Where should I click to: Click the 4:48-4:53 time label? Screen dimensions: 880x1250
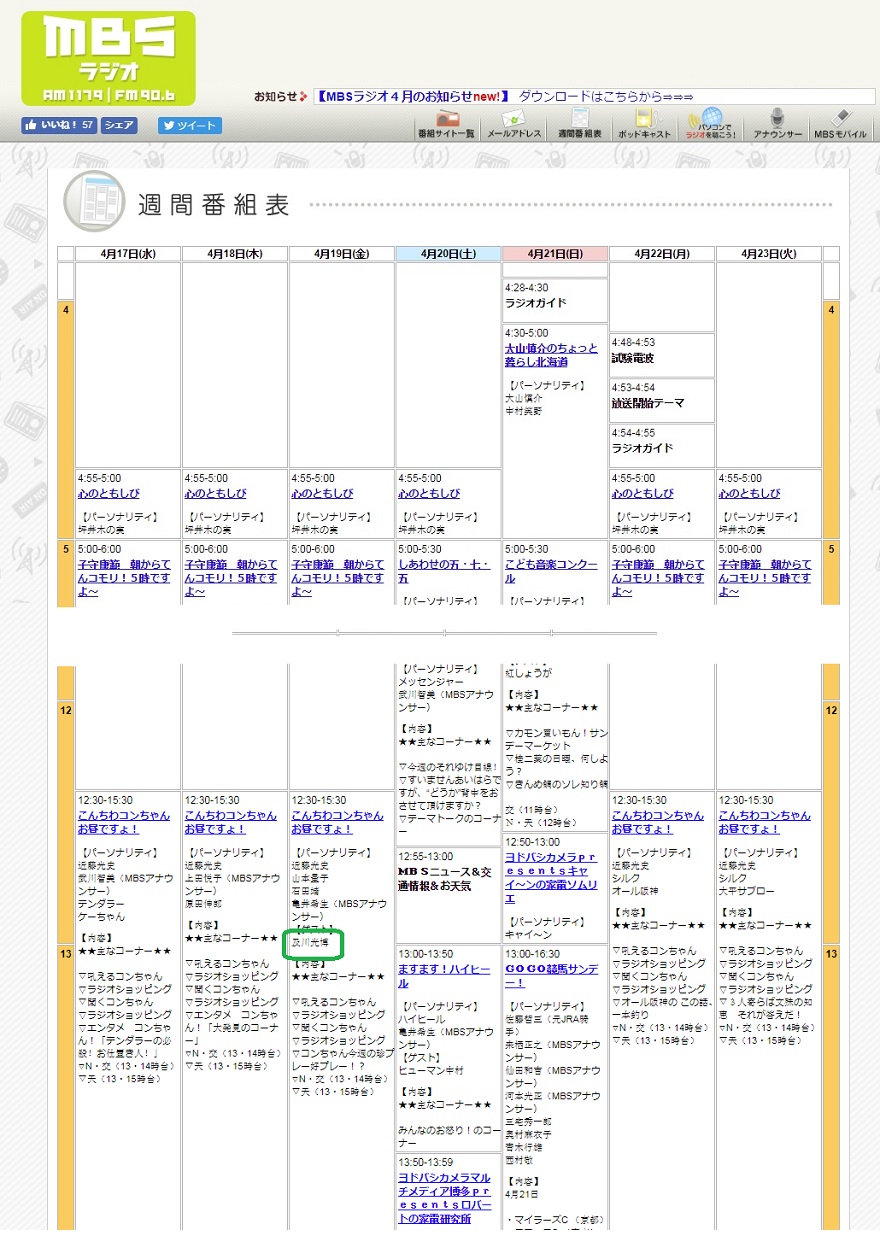pyautogui.click(x=633, y=342)
